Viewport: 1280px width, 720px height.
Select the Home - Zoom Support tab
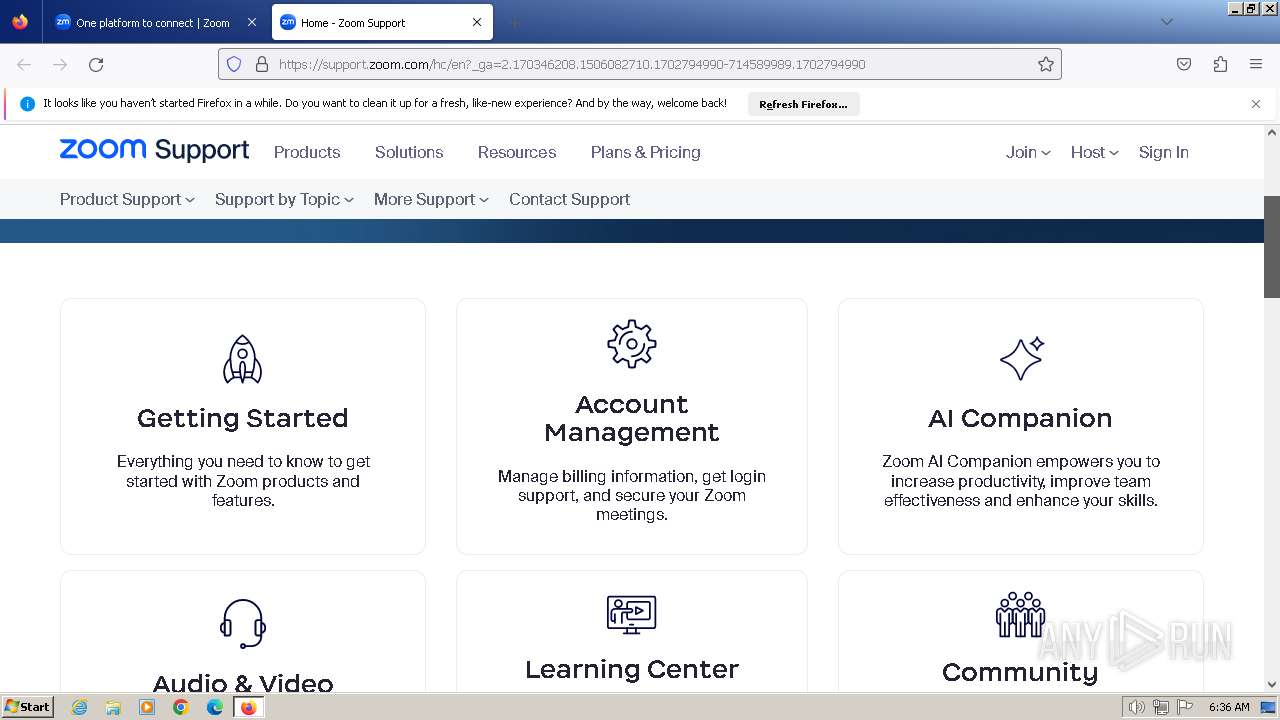[382, 22]
